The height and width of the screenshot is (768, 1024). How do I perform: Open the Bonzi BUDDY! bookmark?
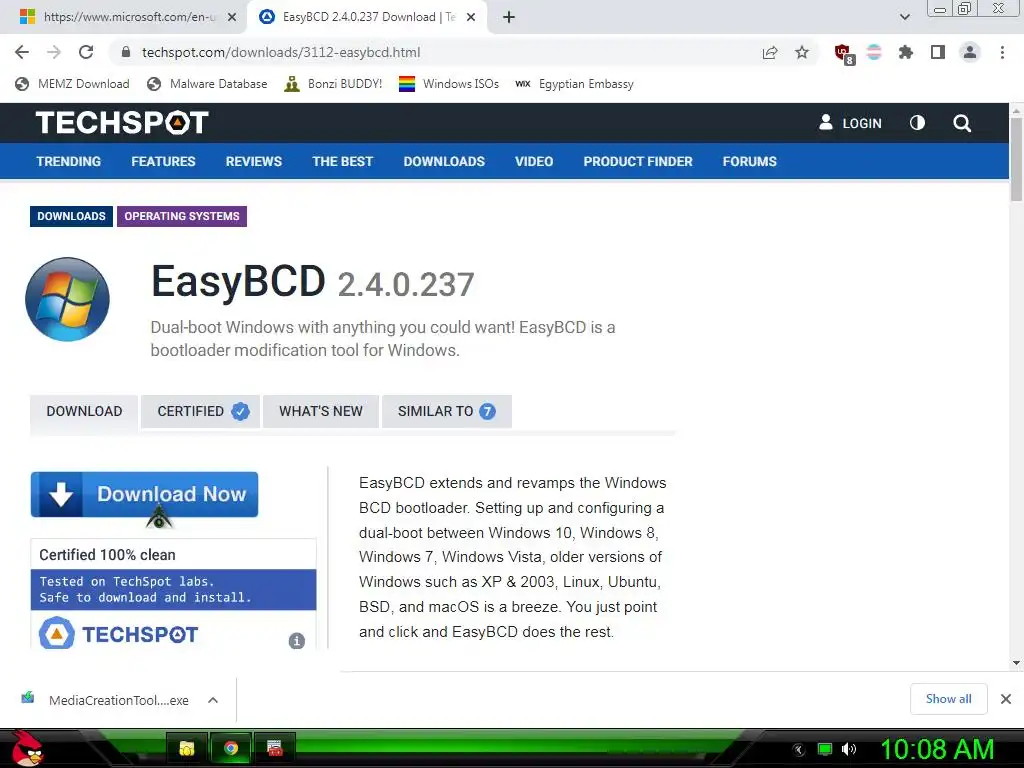pos(333,84)
